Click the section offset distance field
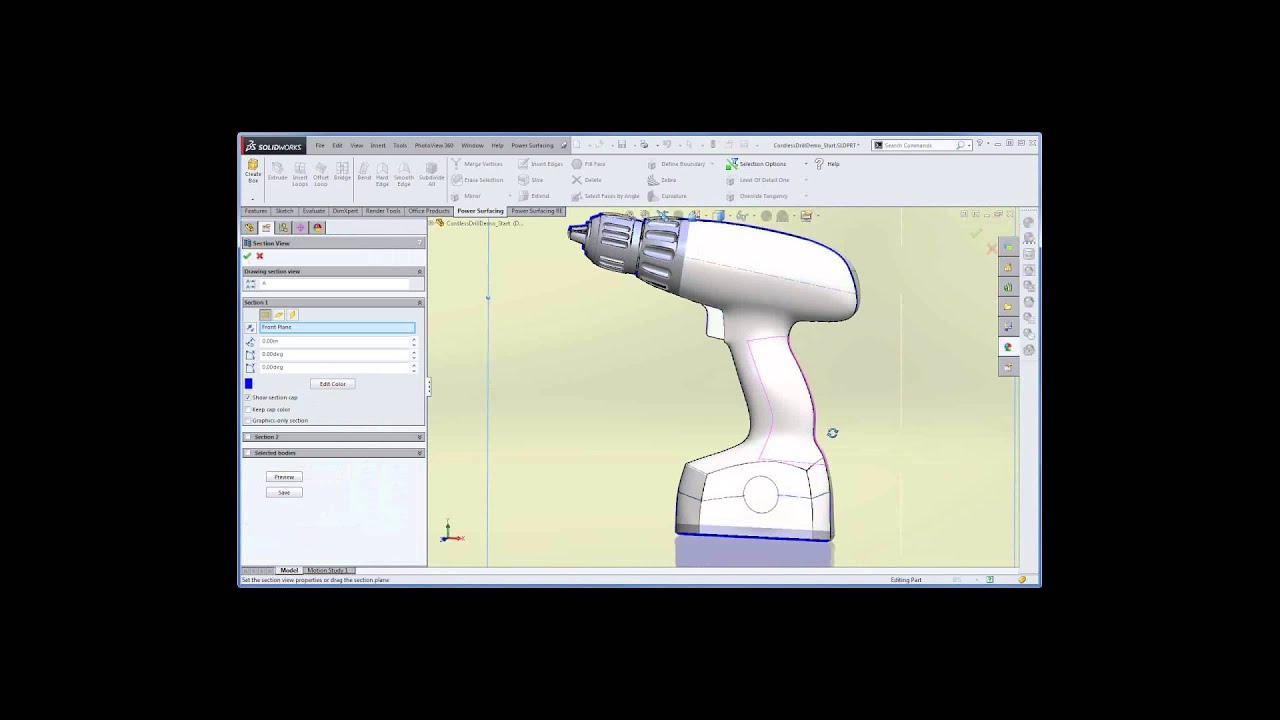The width and height of the screenshot is (1280, 720). pos(334,341)
